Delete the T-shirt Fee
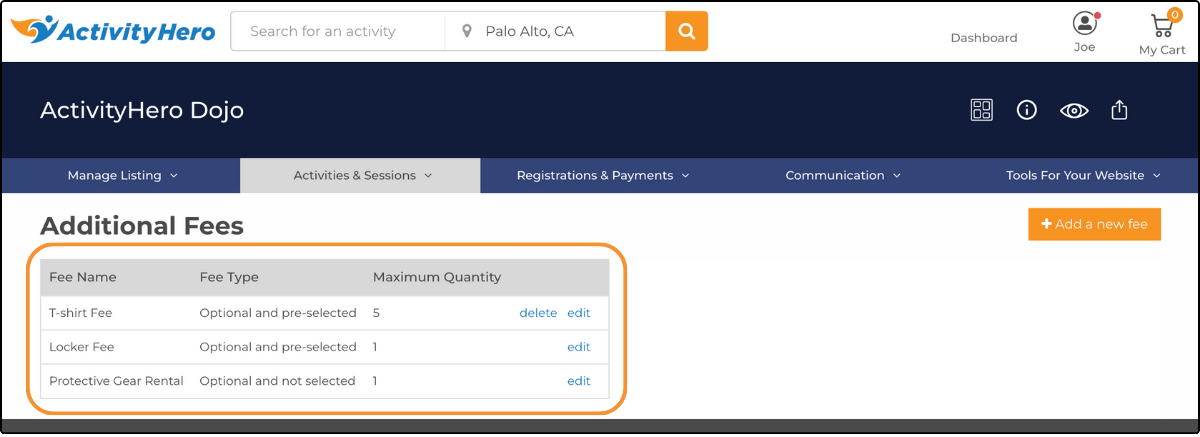 [538, 313]
